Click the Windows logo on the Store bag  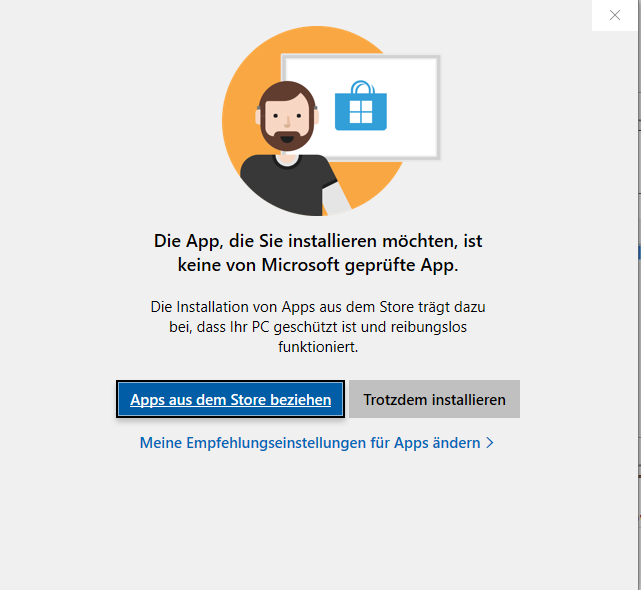(360, 111)
